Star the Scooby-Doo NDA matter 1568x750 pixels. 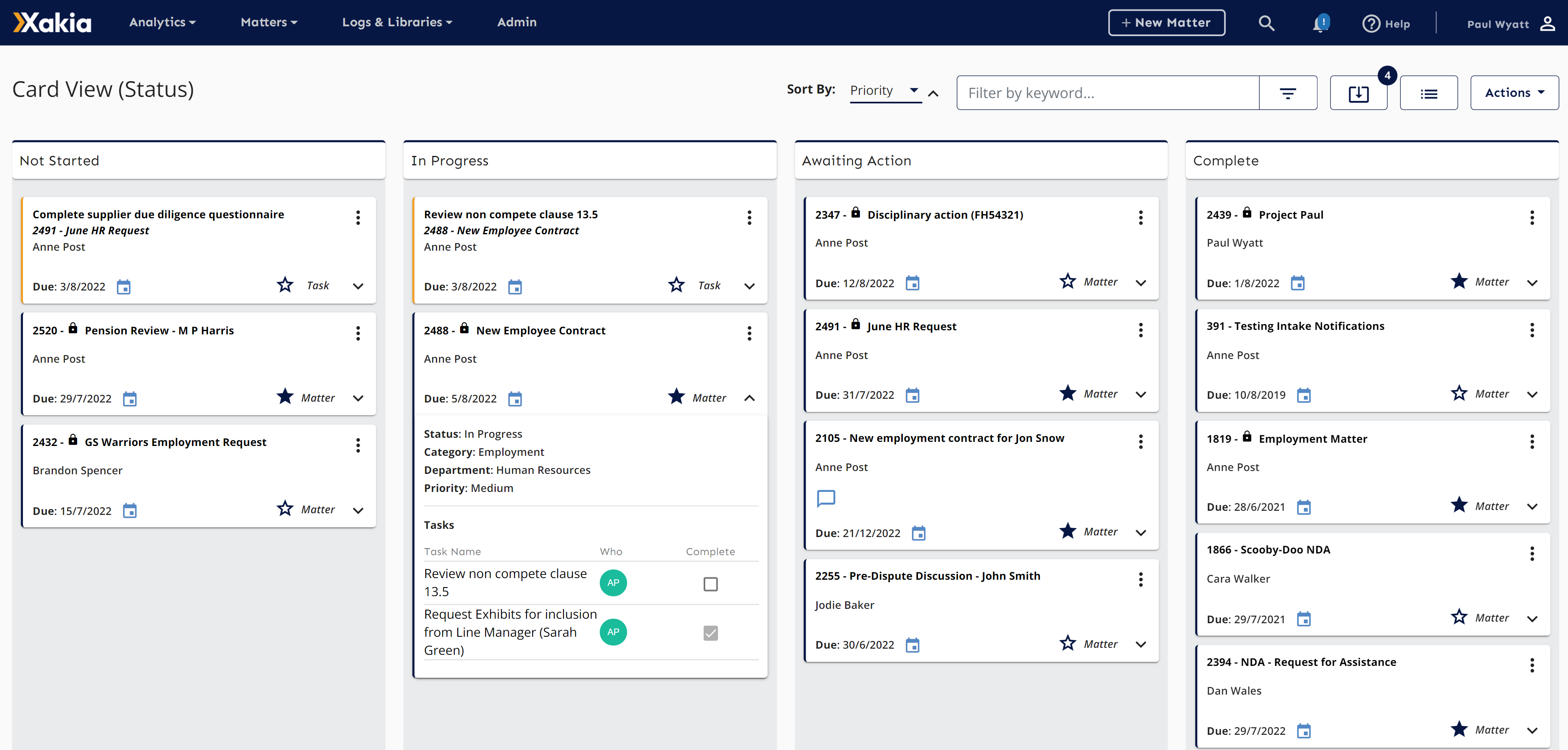(x=1459, y=617)
